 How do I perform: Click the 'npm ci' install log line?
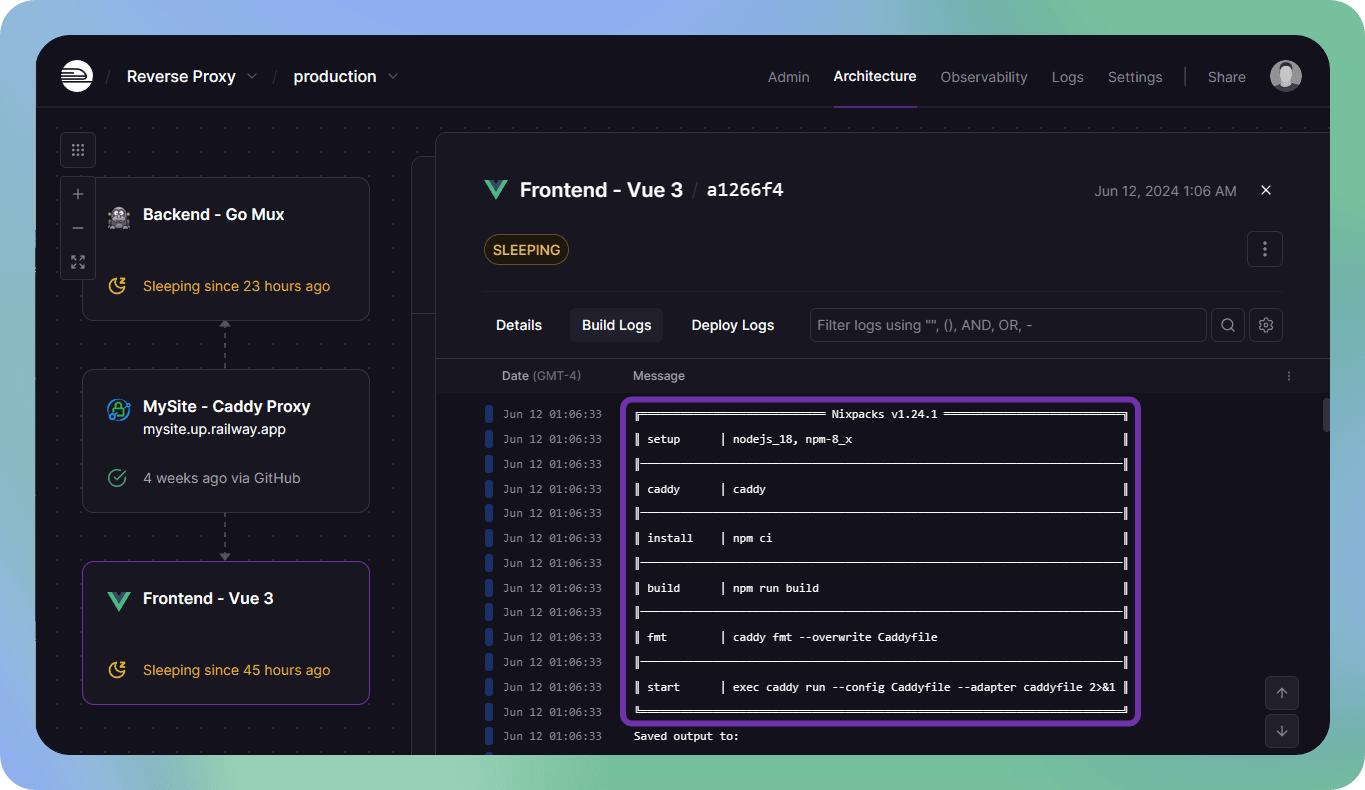[881, 538]
